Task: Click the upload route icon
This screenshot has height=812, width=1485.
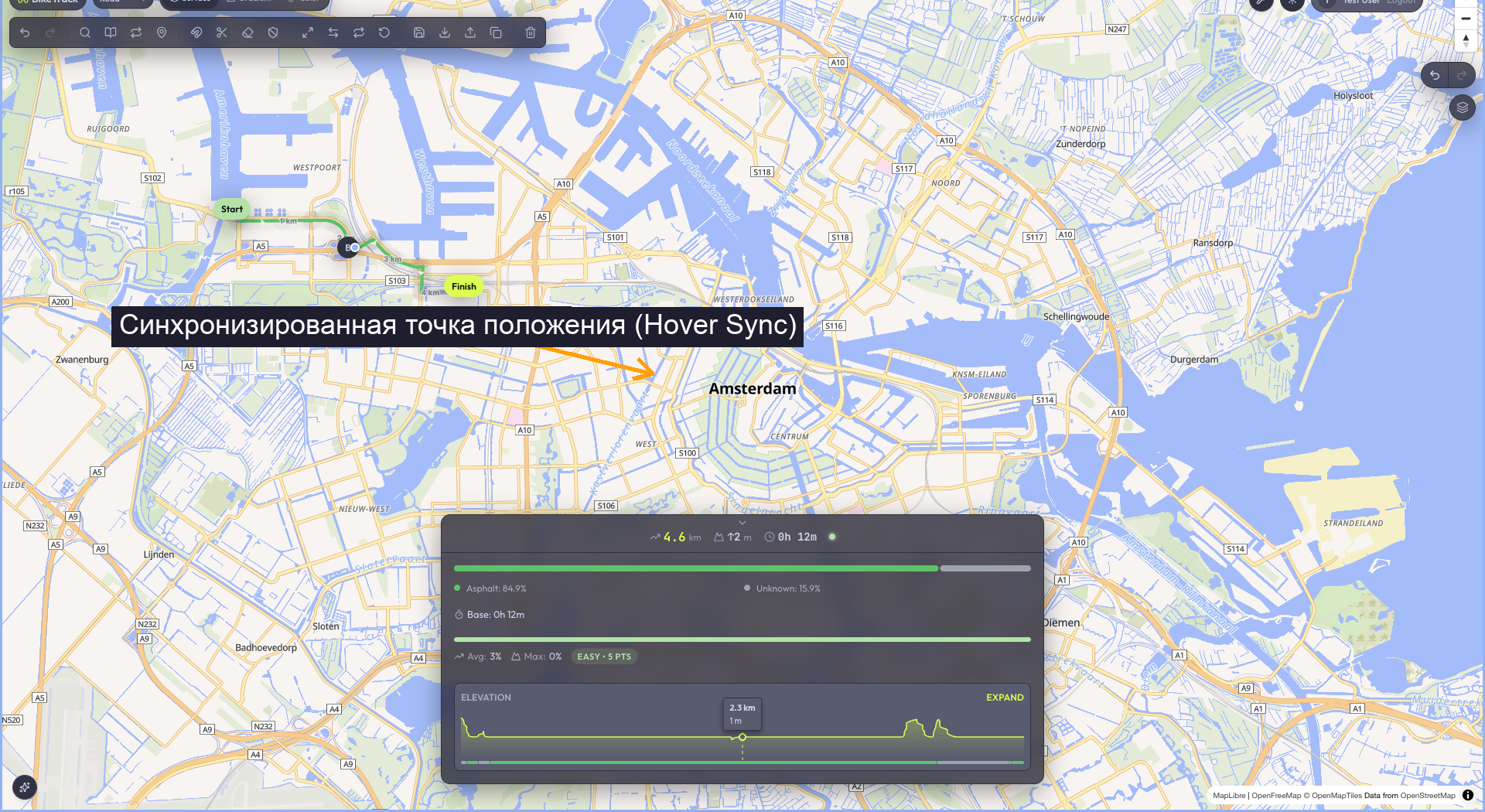Action: click(470, 32)
